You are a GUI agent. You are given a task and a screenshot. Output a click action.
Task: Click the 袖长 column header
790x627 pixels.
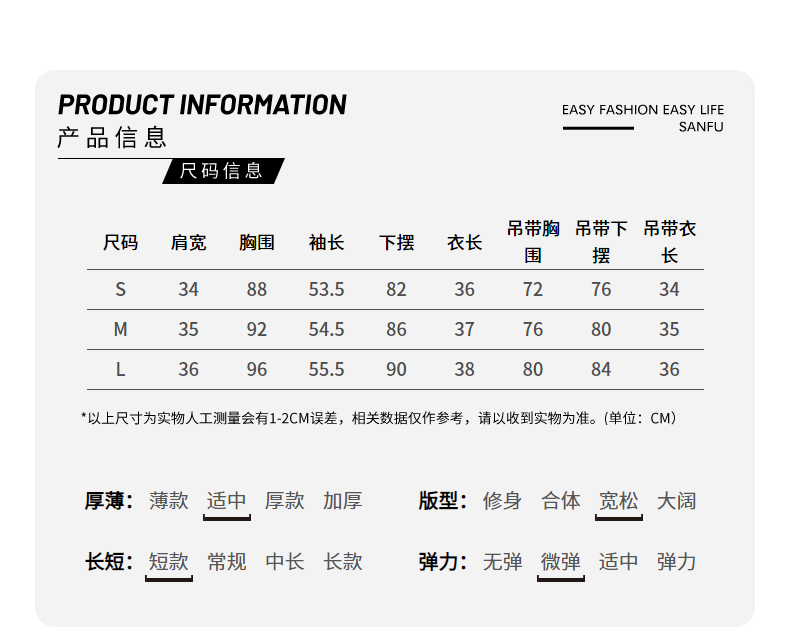326,243
